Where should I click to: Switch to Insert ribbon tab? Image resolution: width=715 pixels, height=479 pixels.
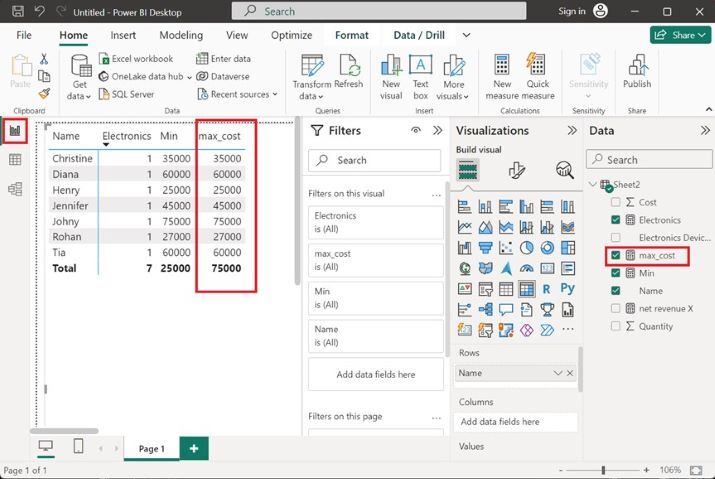pyautogui.click(x=123, y=35)
